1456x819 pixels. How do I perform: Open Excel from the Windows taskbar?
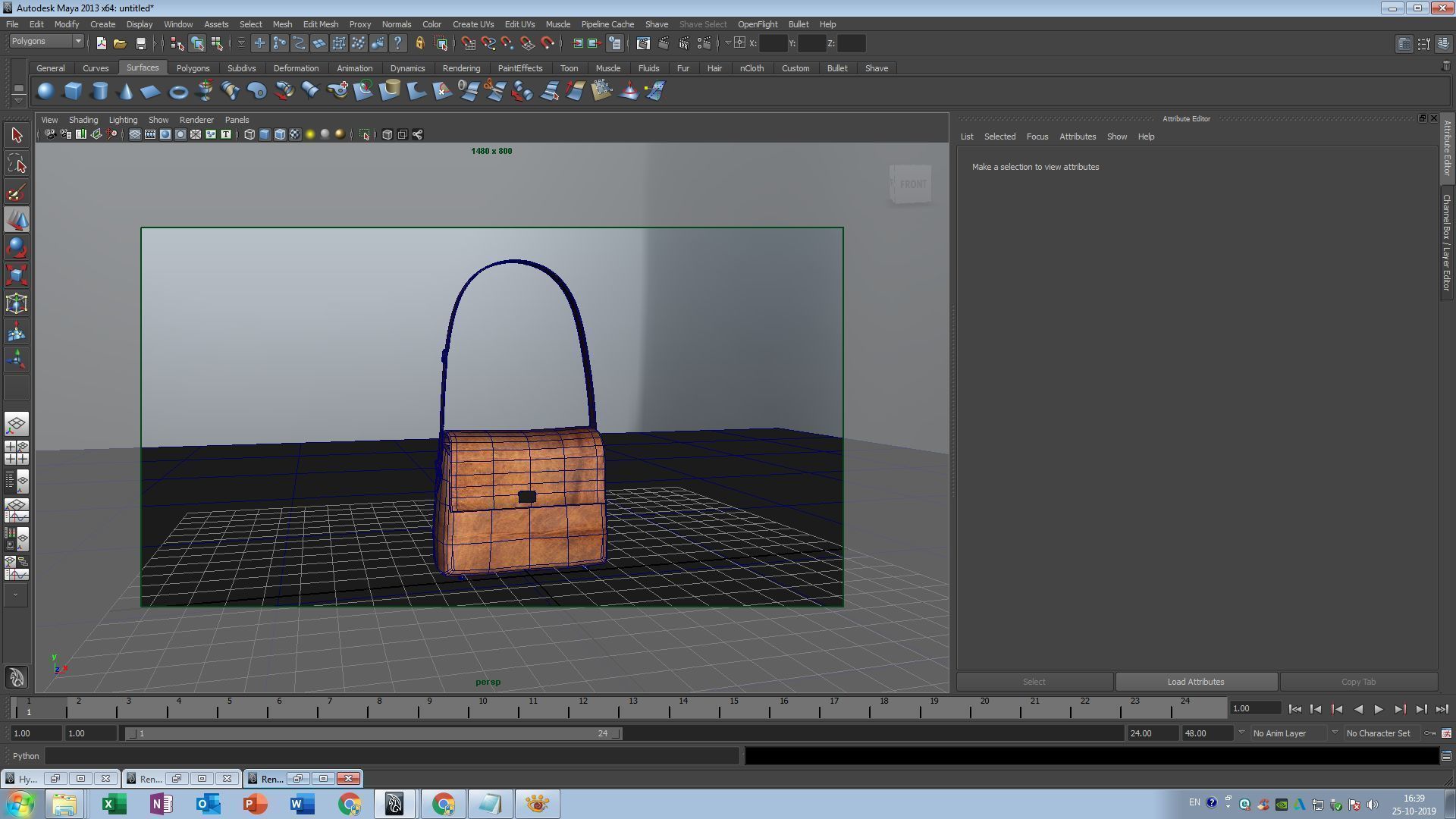point(114,804)
